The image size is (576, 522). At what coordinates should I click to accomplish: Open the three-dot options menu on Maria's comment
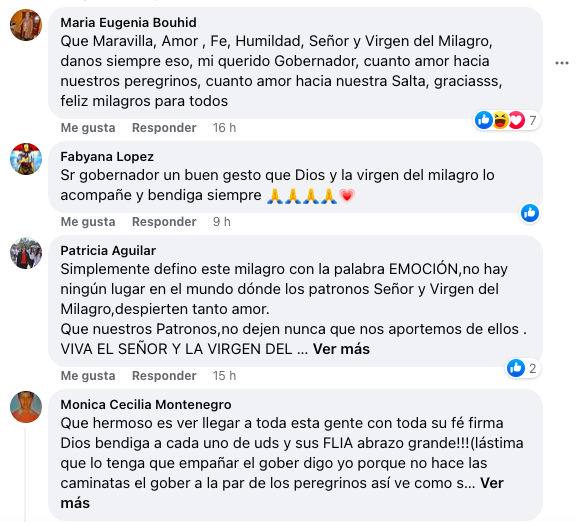(562, 63)
